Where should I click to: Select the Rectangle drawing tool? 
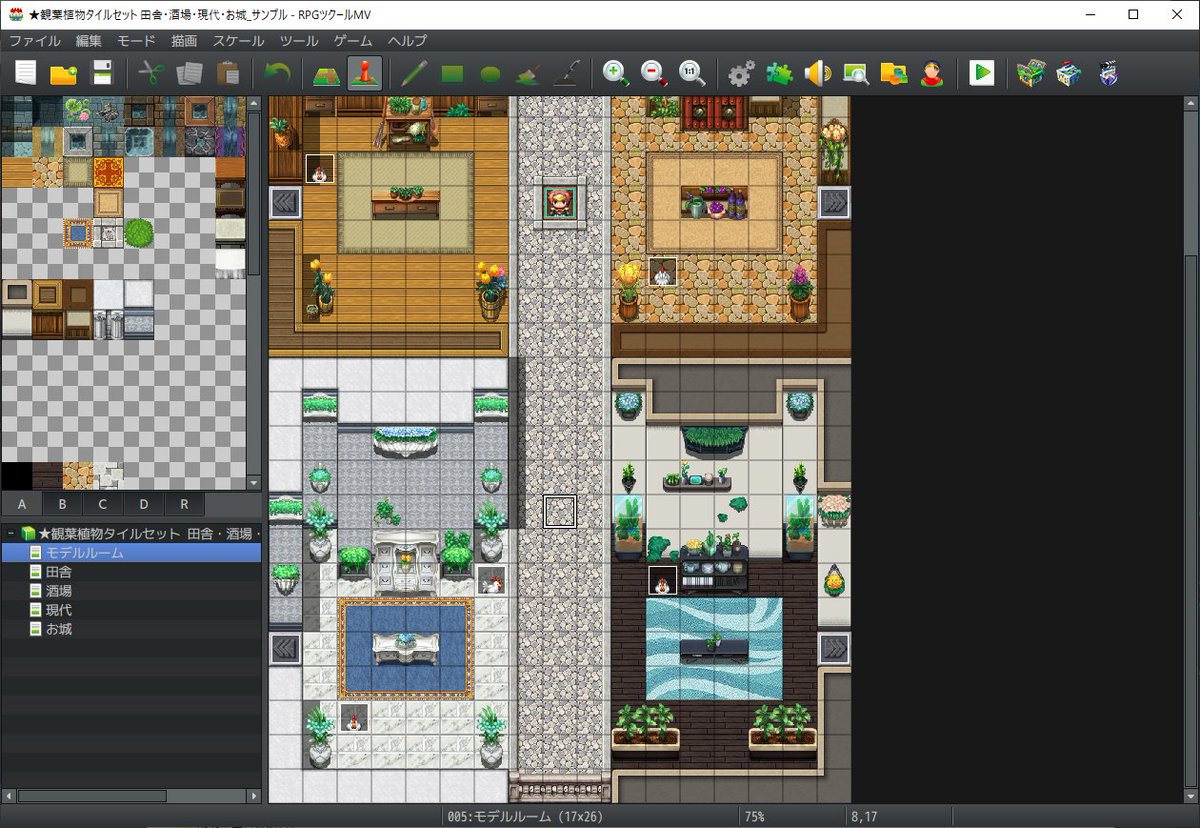[453, 72]
